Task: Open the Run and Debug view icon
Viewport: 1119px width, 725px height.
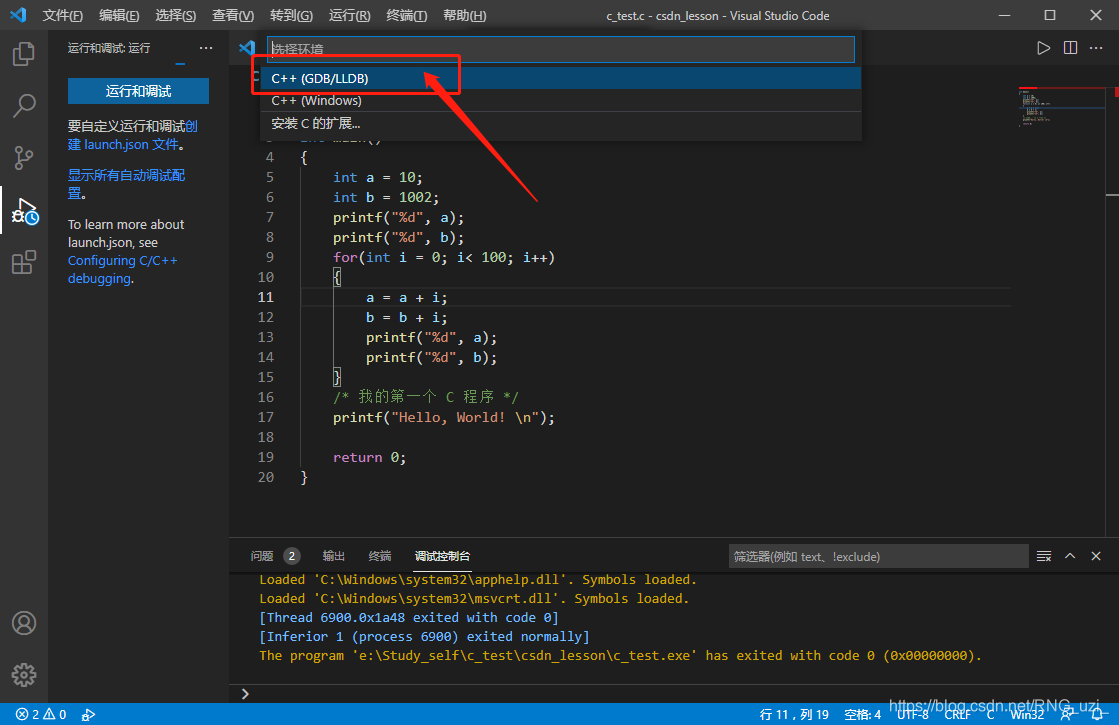Action: [x=24, y=211]
